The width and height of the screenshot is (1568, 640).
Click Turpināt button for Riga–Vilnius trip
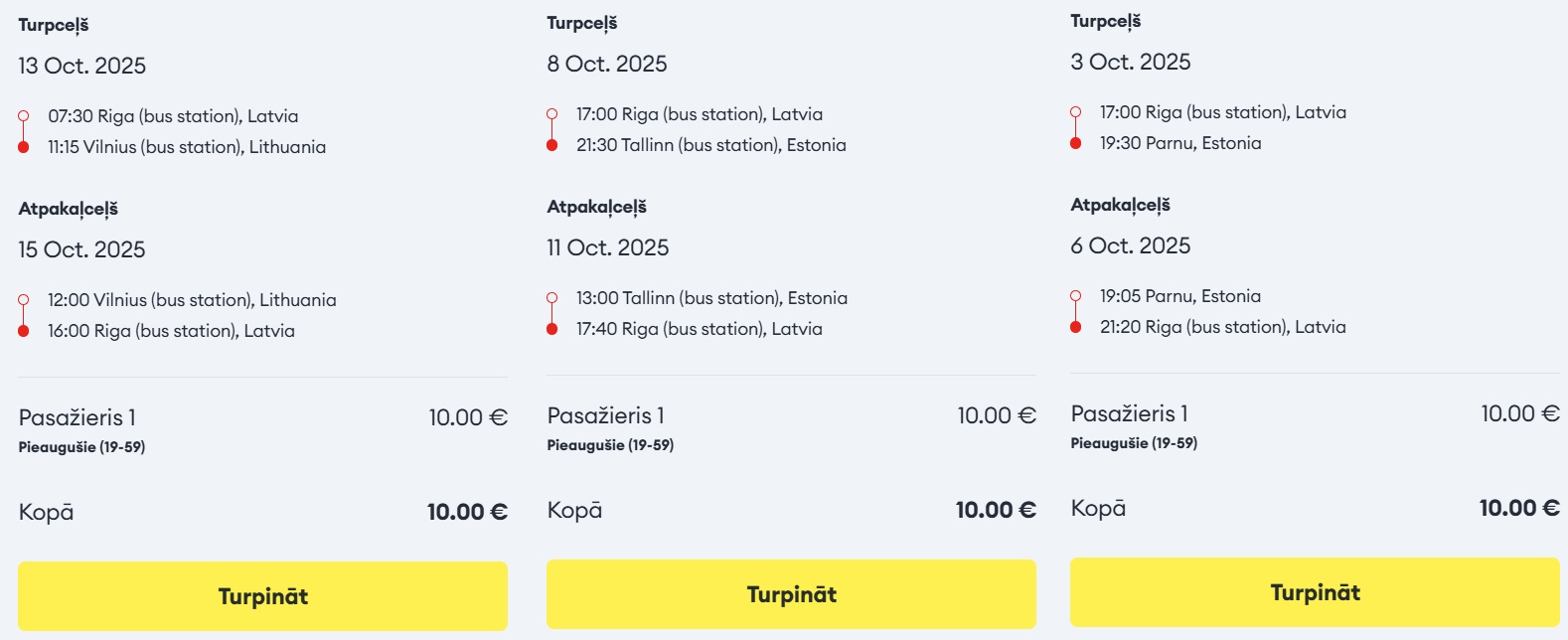(262, 596)
